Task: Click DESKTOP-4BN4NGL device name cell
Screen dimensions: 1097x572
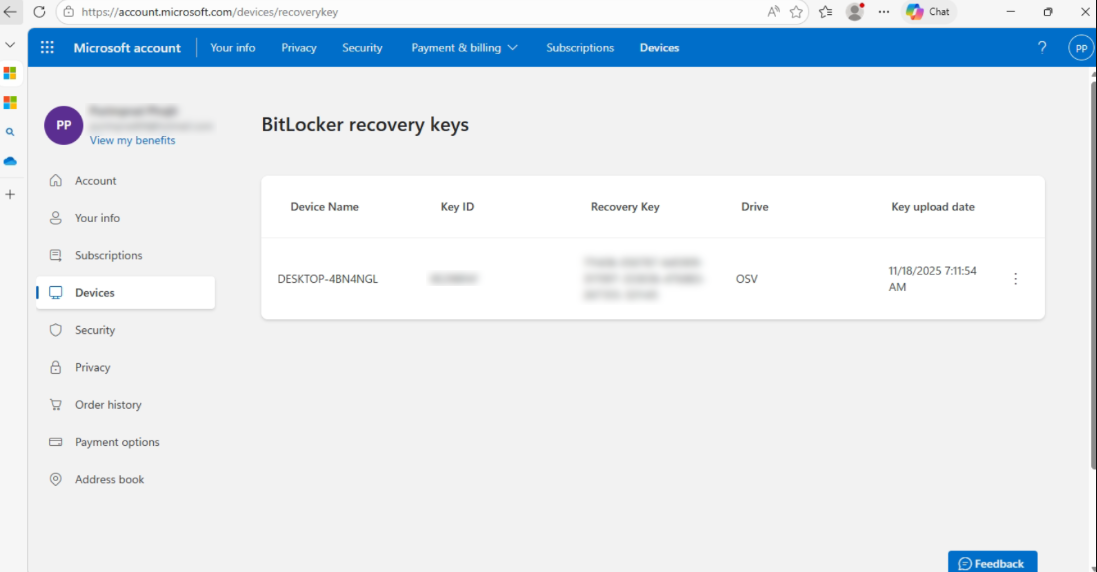Action: click(x=327, y=279)
